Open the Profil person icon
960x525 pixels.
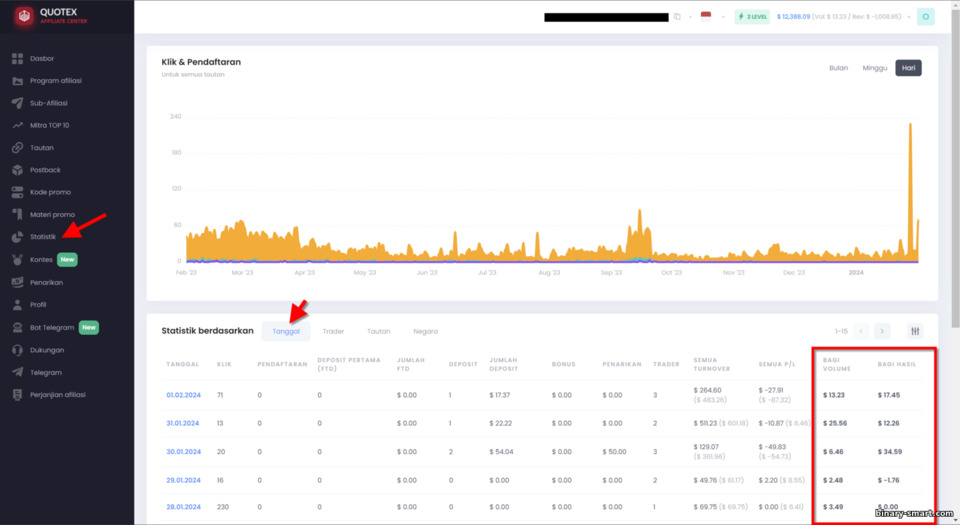click(x=17, y=305)
